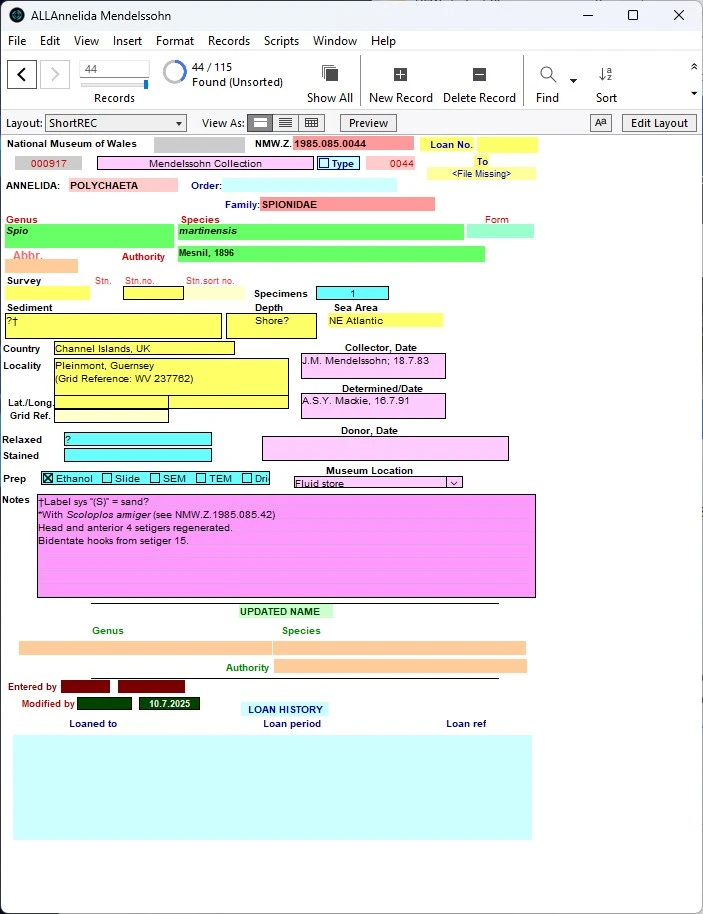Click the Preview button

tap(368, 123)
